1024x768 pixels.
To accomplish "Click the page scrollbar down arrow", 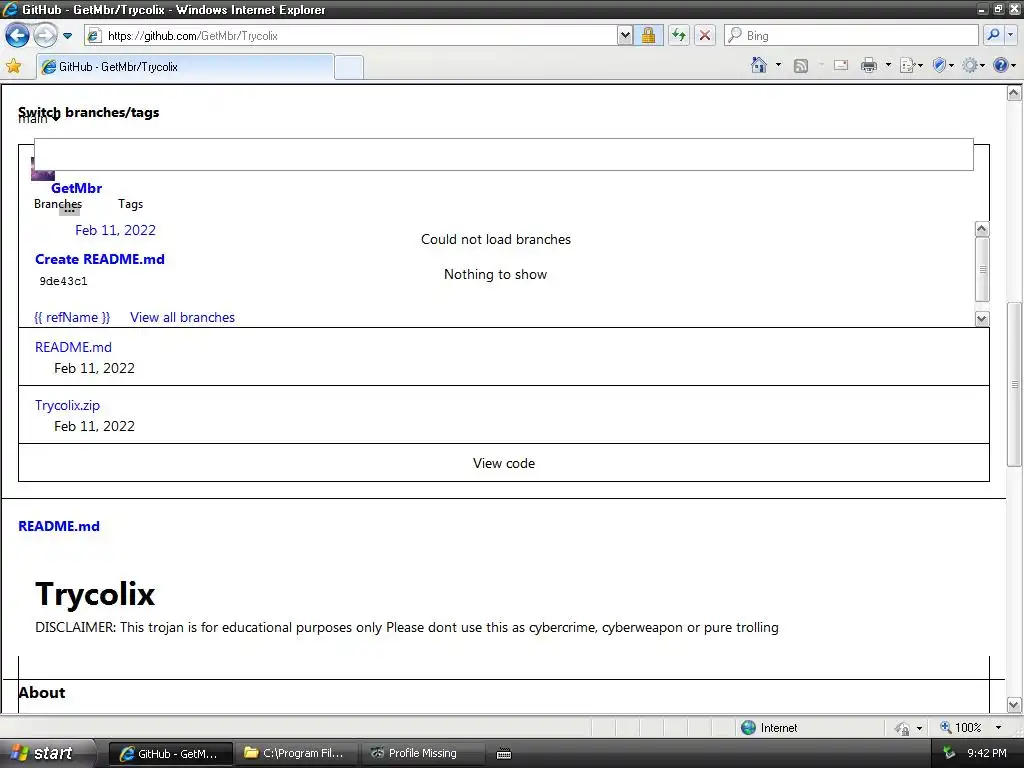I will coord(1014,705).
